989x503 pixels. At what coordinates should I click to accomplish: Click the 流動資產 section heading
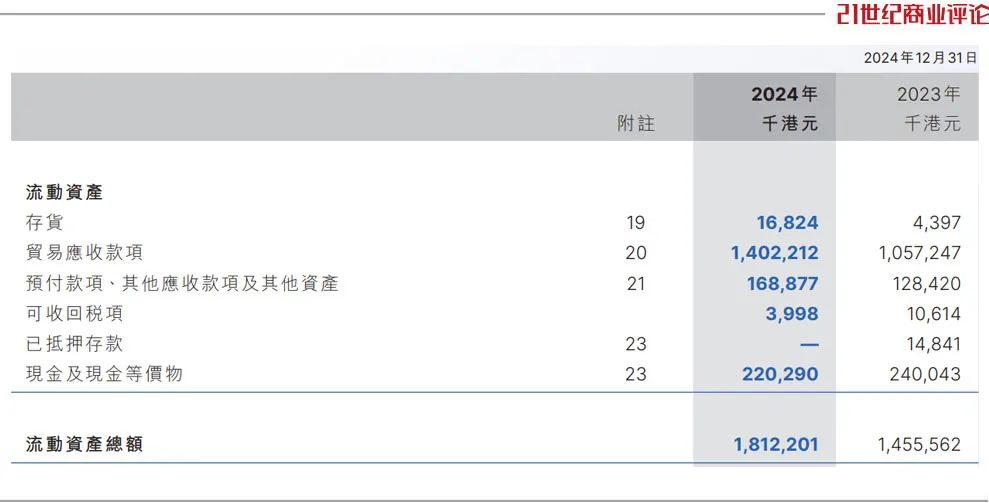(64, 192)
